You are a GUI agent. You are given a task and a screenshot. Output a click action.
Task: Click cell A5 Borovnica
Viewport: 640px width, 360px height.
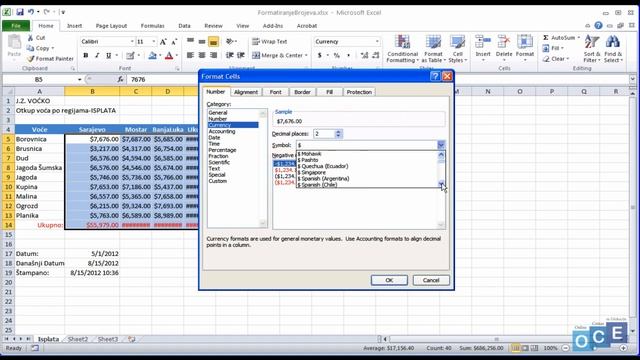[40, 139]
